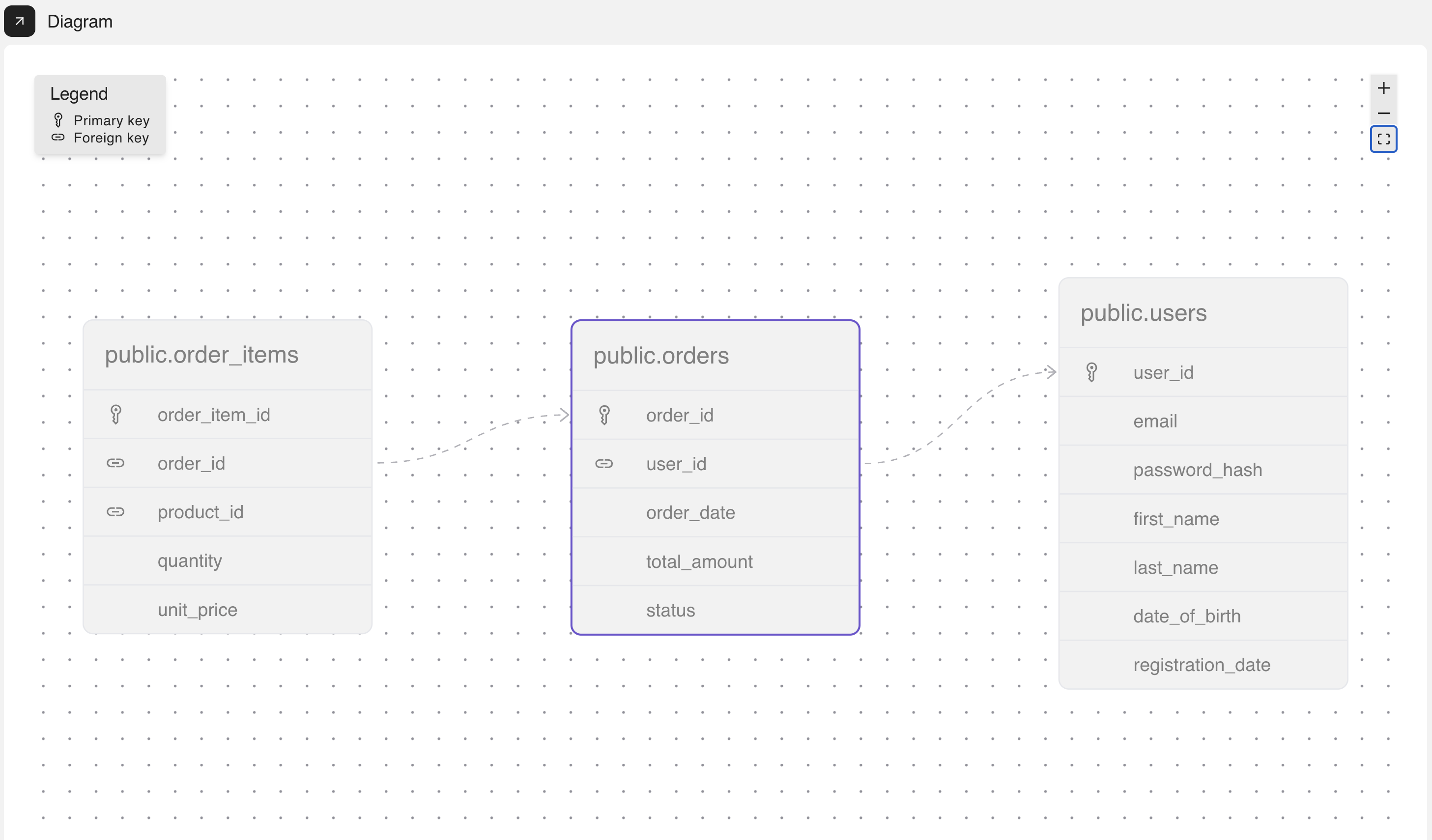1432x840 pixels.
Task: Select the status row in public.orders
Action: 670,610
